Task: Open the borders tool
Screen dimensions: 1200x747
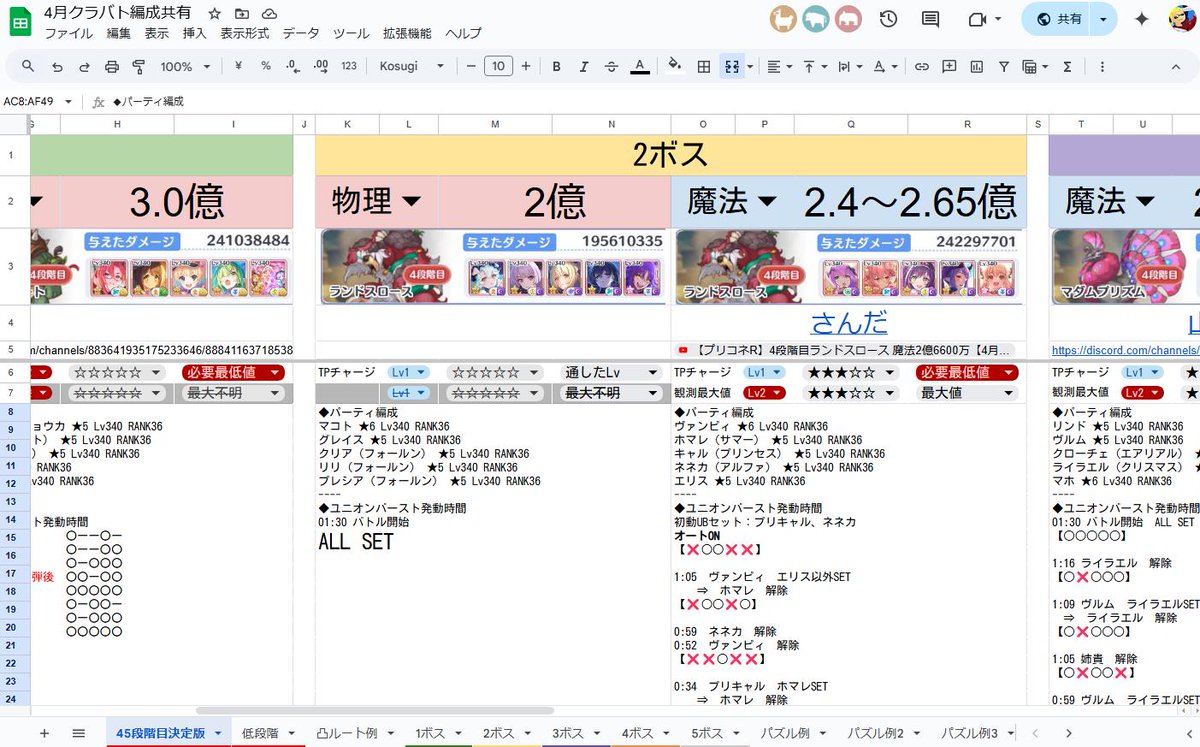Action: [x=704, y=66]
